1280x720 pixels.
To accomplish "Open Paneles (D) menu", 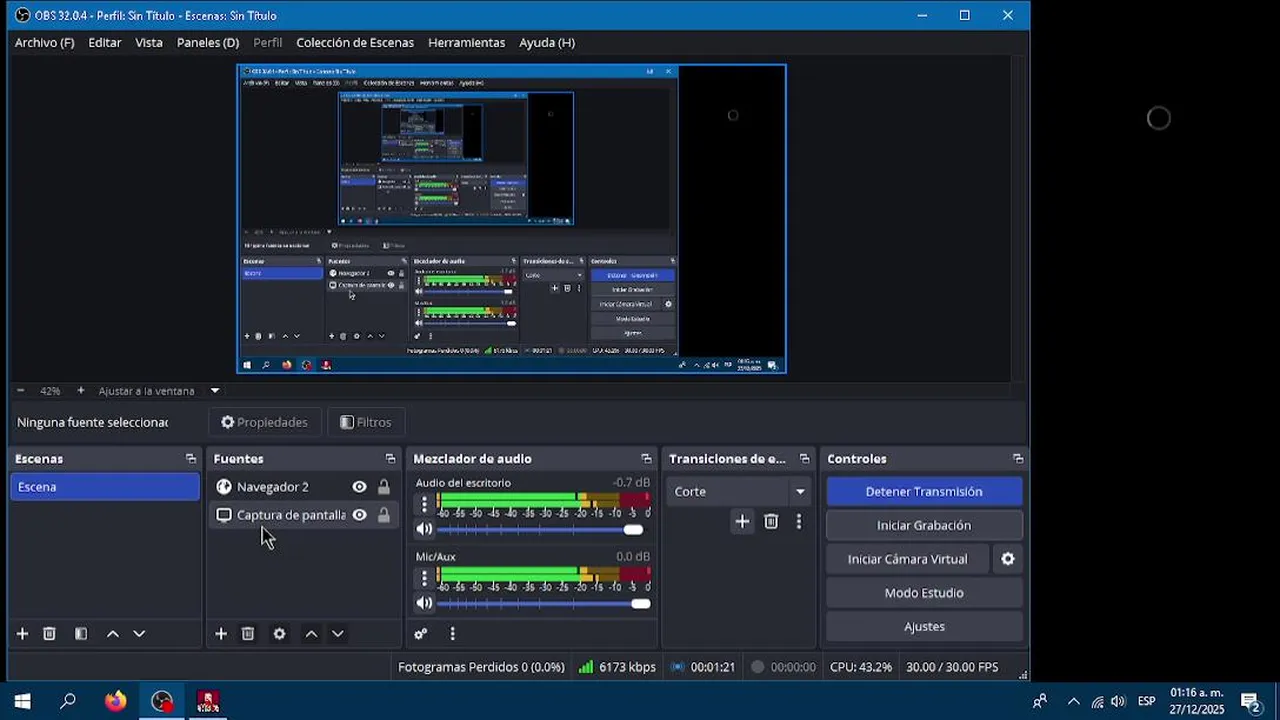I will [x=208, y=43].
